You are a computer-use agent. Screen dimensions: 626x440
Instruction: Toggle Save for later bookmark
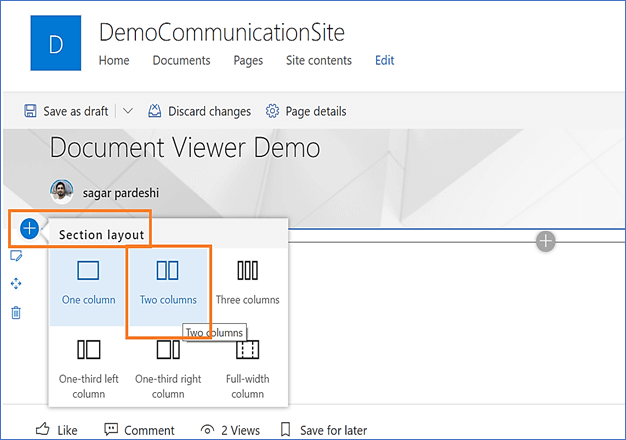click(324, 430)
